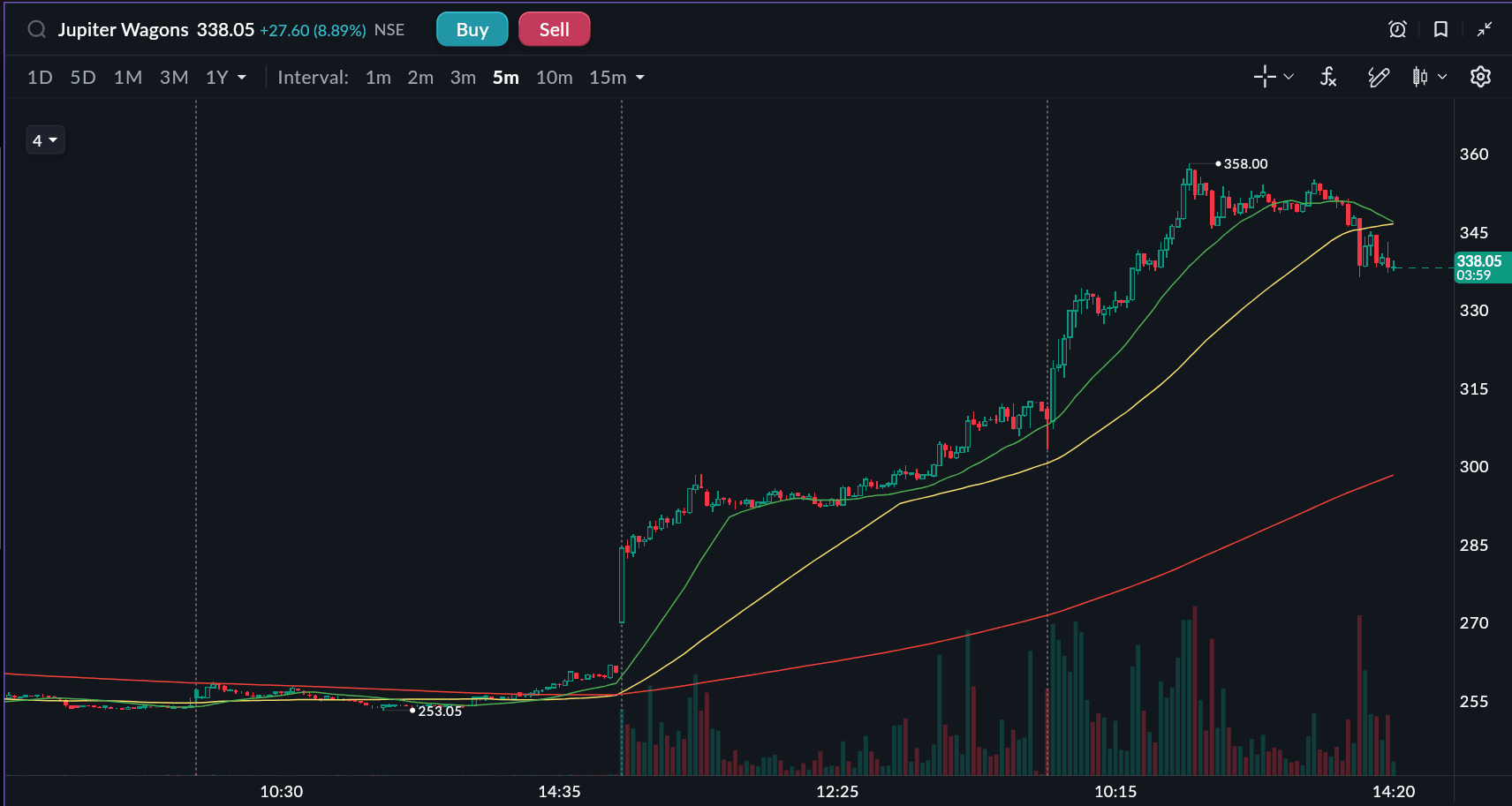Open chart settings gear
This screenshot has width=1512, height=806.
[1480, 77]
